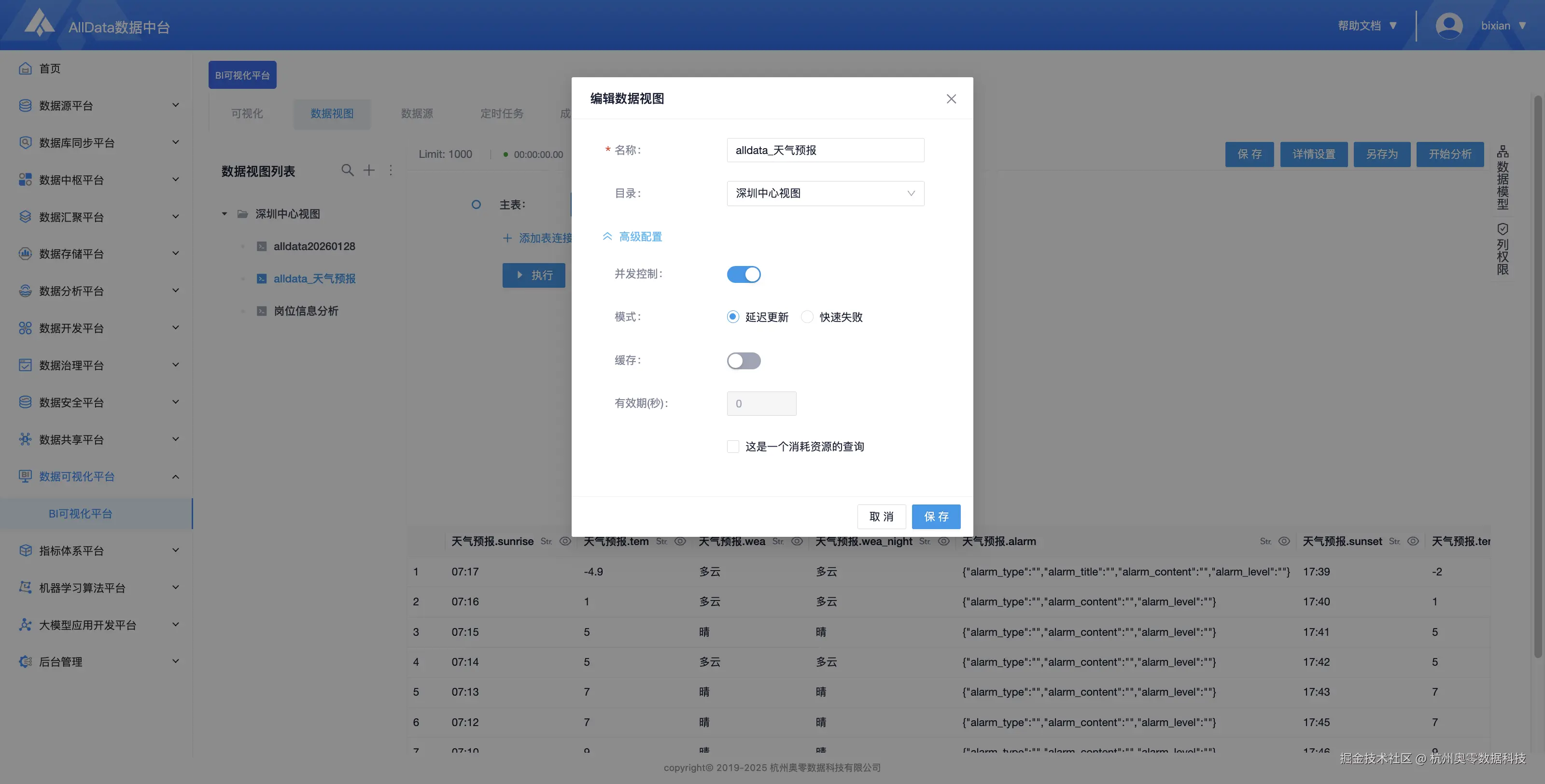Collapse the 高级配置 section
The height and width of the screenshot is (784, 1545).
[x=632, y=237]
